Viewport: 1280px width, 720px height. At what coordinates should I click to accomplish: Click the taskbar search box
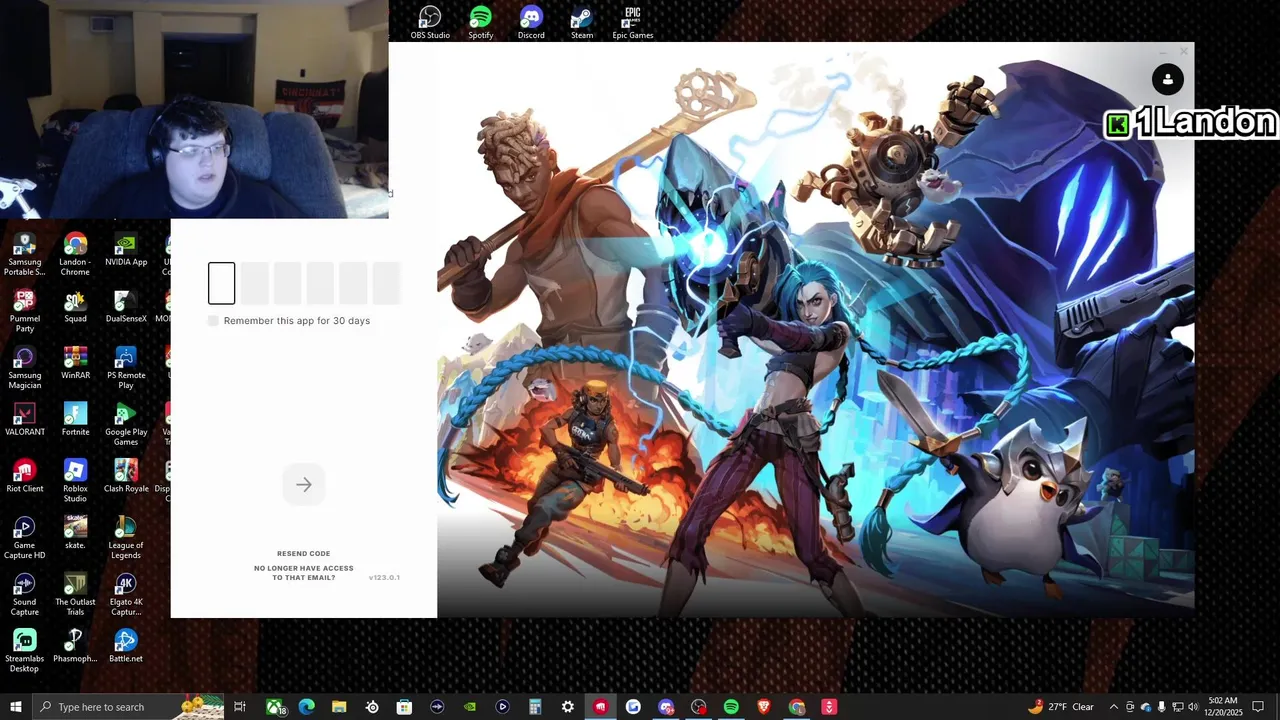point(128,707)
